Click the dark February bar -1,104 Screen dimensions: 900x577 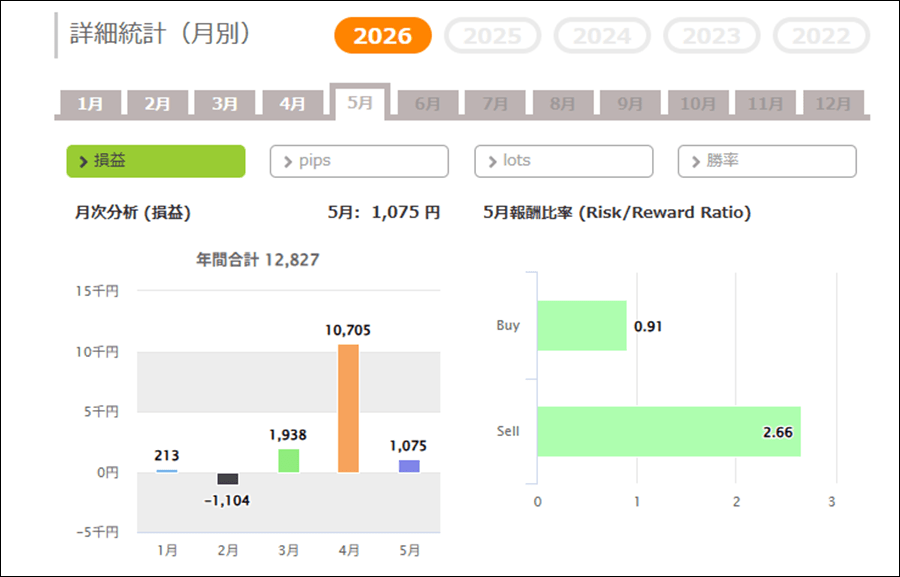pos(228,479)
